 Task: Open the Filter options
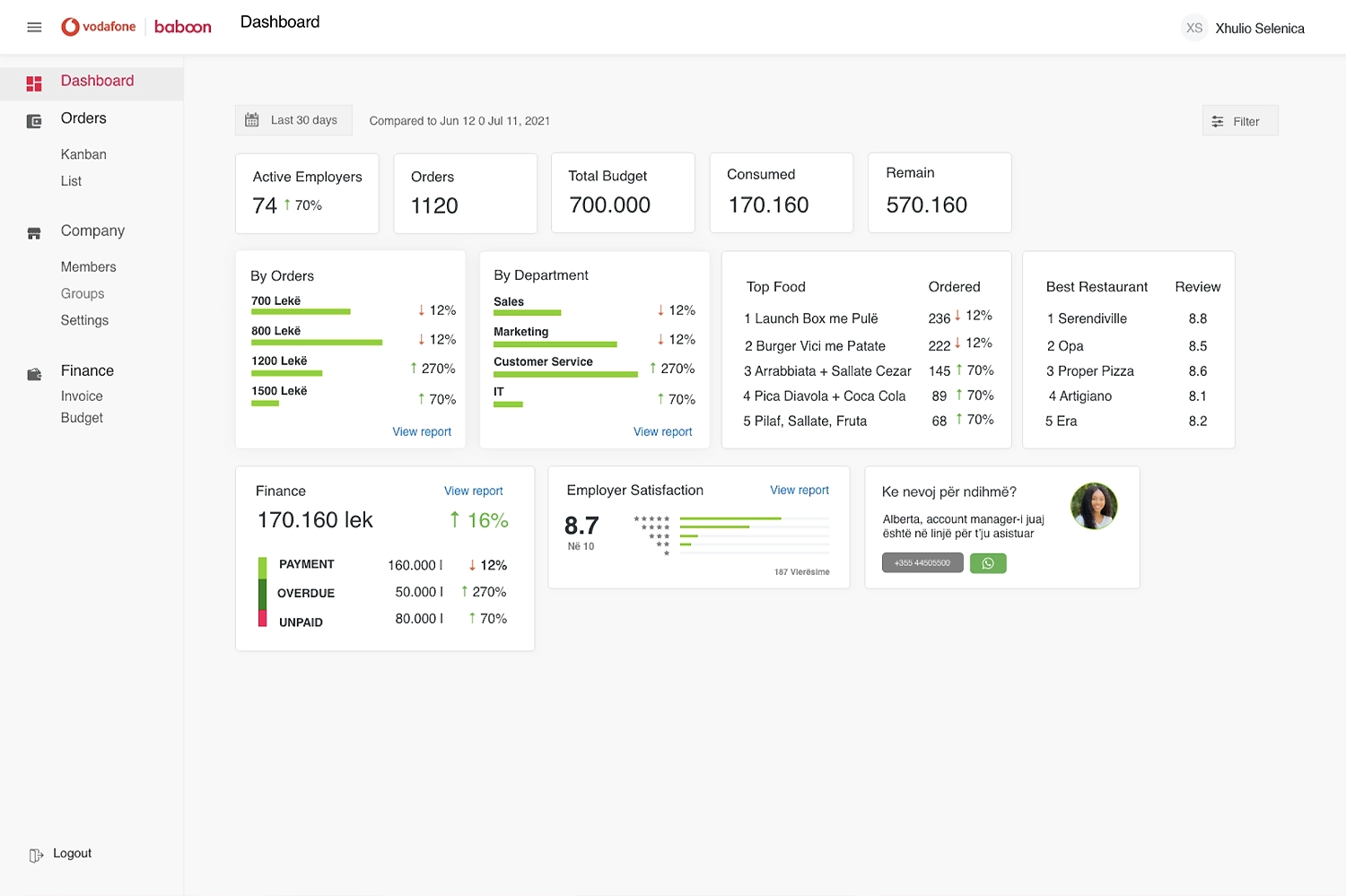1240,120
